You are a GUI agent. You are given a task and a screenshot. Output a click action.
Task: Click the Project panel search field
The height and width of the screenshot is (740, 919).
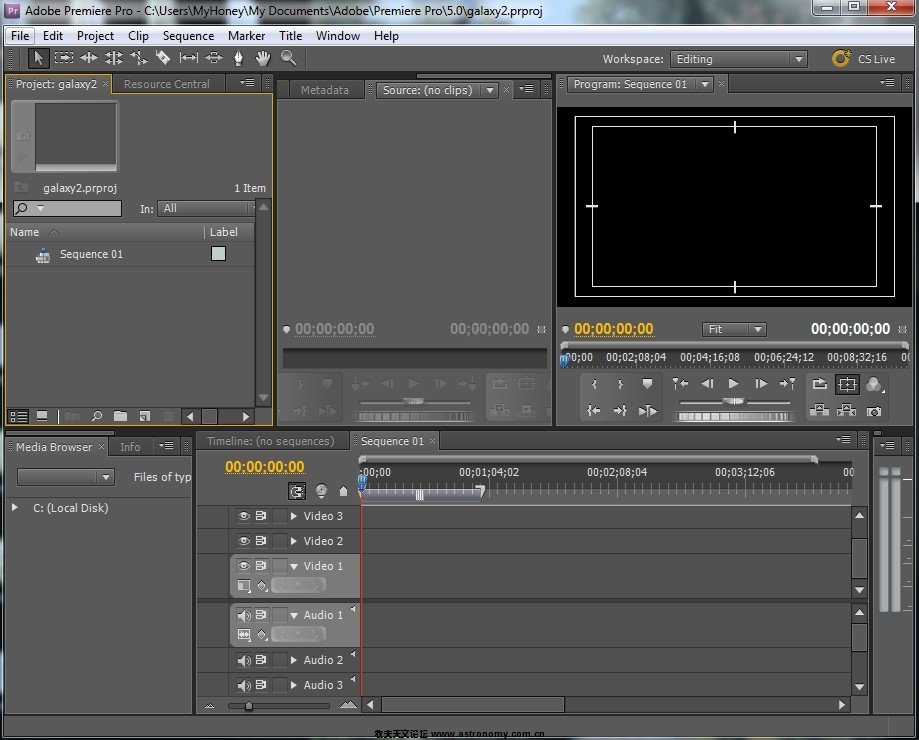click(x=67, y=208)
